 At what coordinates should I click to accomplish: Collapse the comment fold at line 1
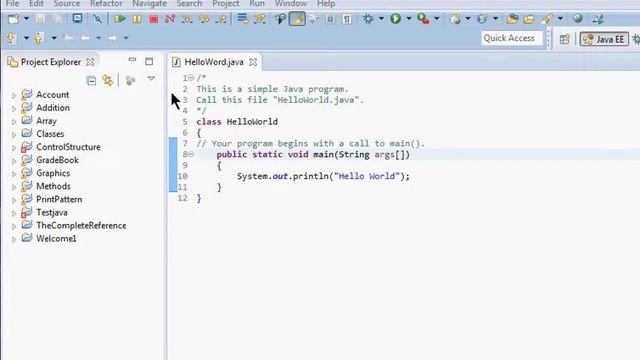pos(191,78)
